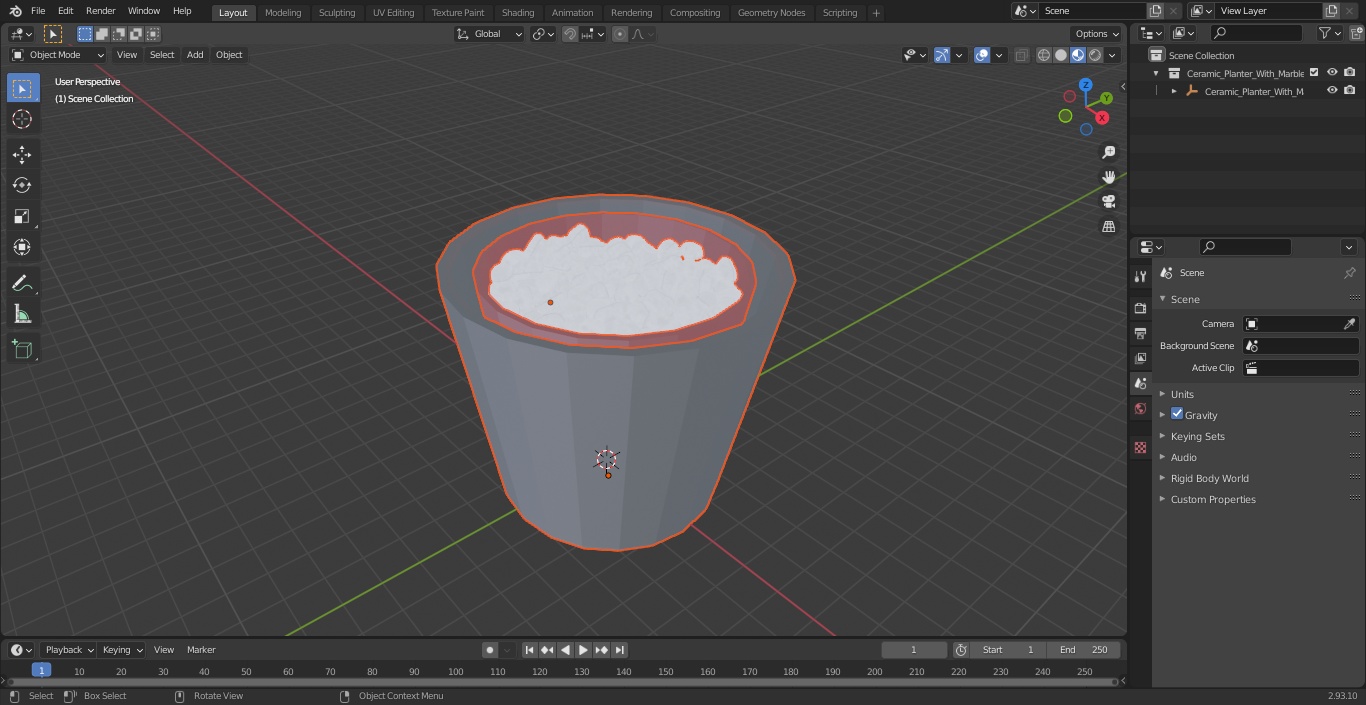The width and height of the screenshot is (1366, 705).
Task: Toggle viewport overlays display
Action: point(982,55)
